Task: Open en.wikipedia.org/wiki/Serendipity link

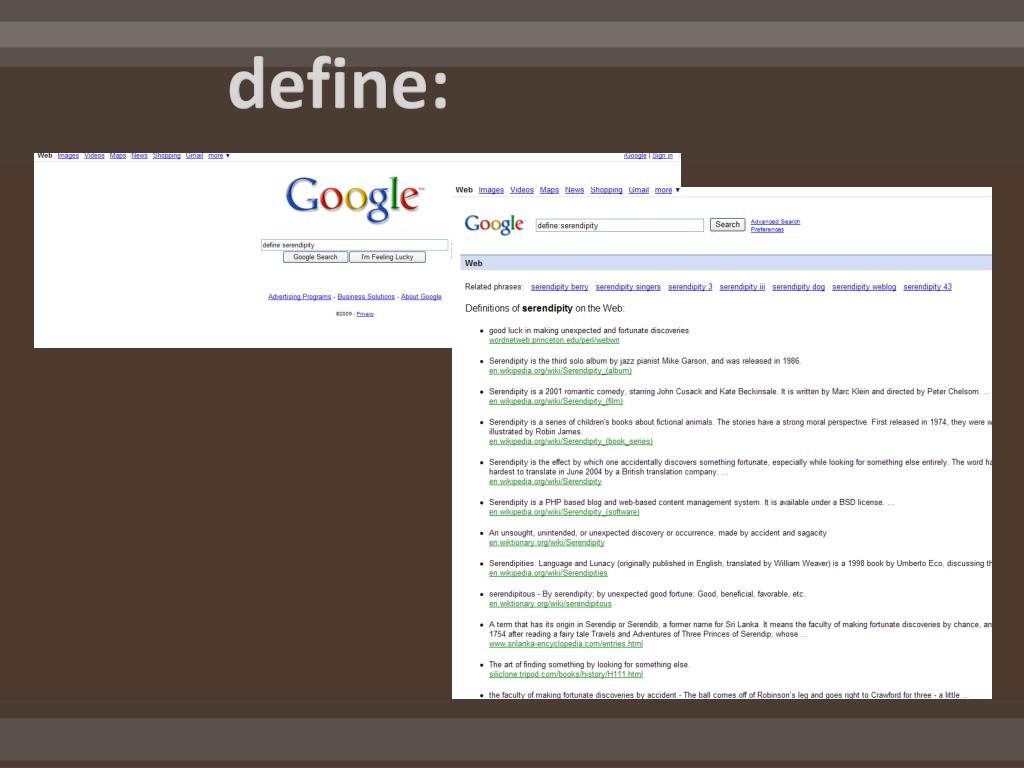Action: coord(545,482)
